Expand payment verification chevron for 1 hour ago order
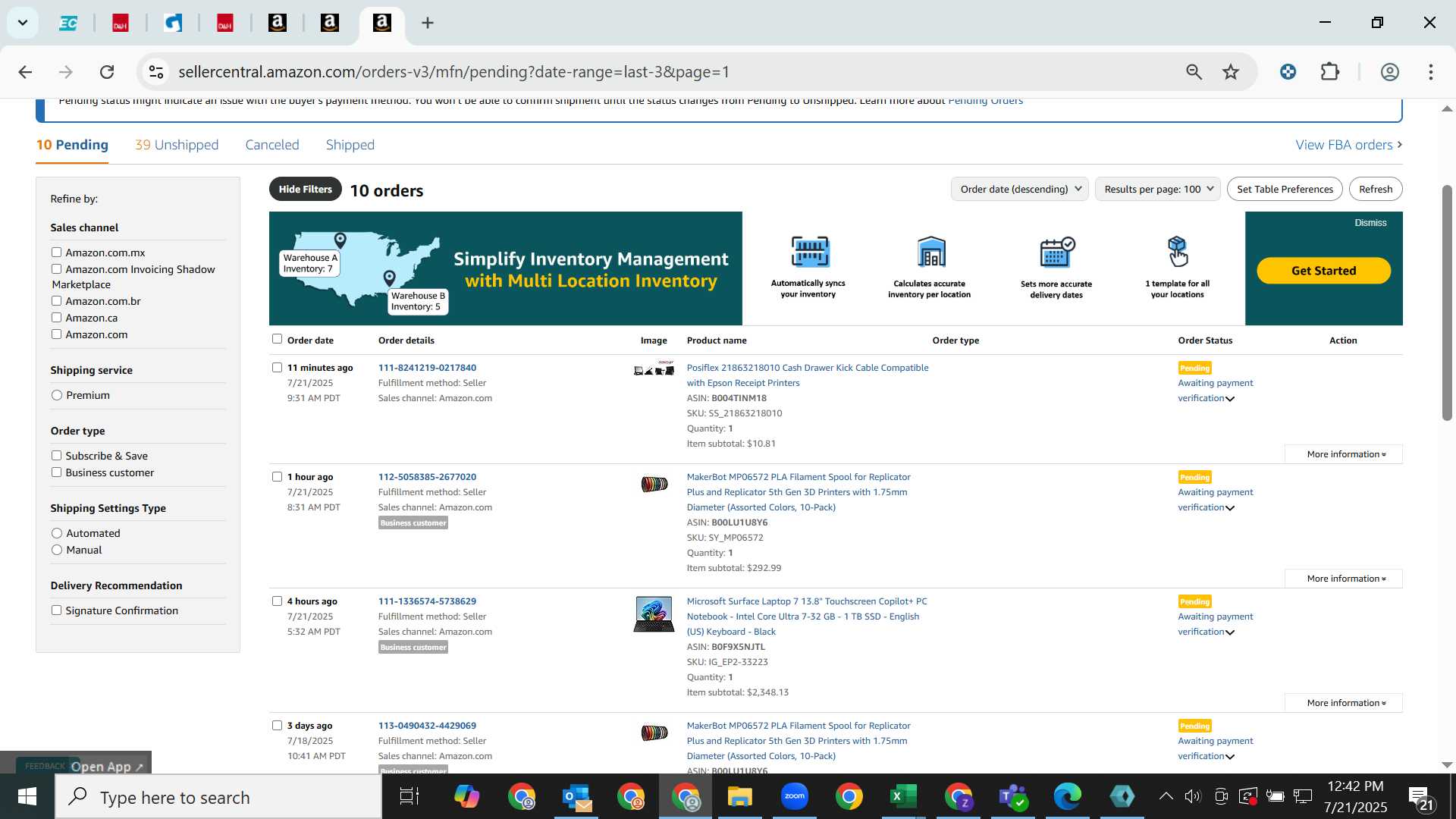 tap(1230, 508)
